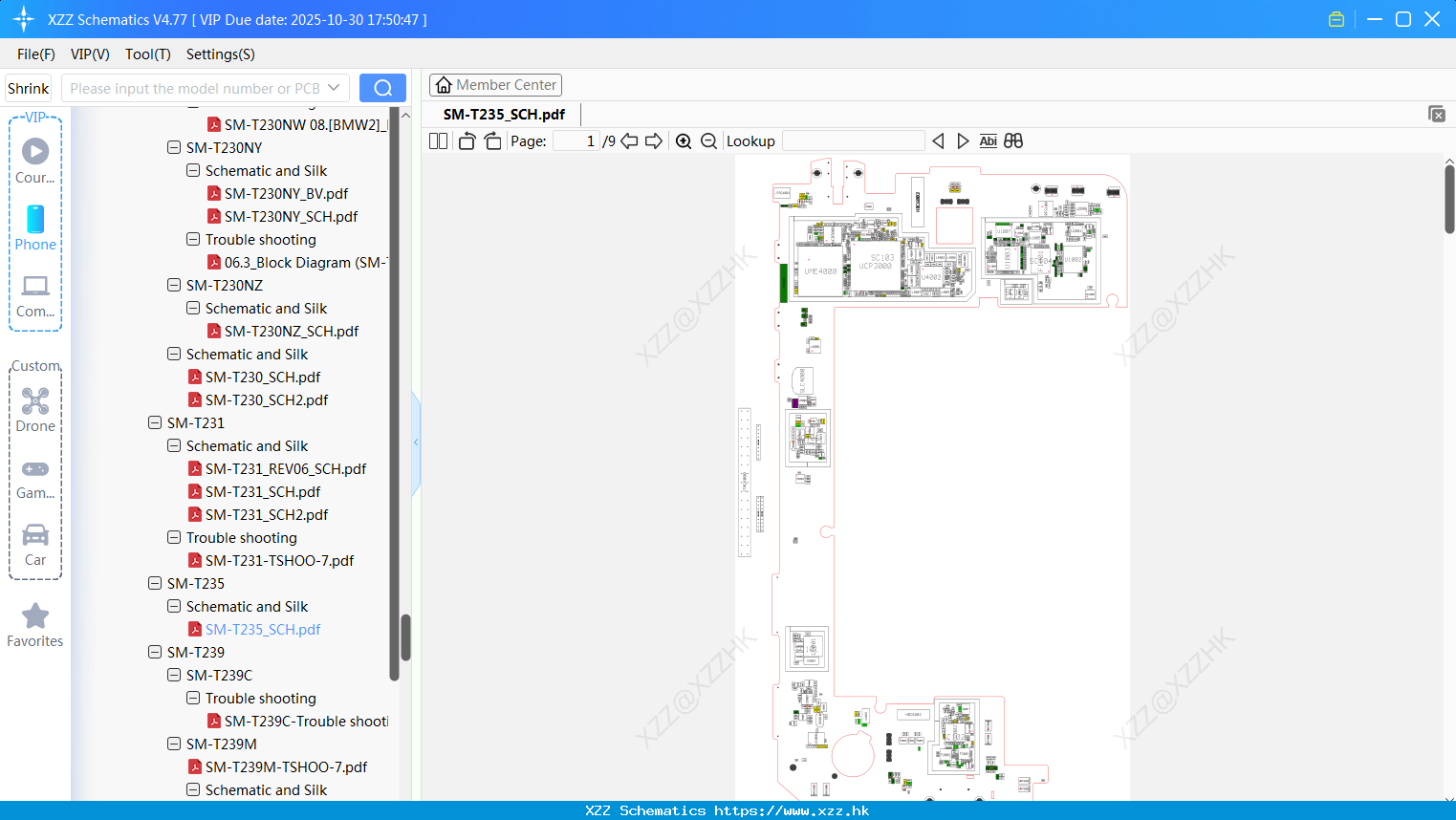This screenshot has height=820, width=1456.
Task: Click the www.xzz.hk link in status bar
Action: (x=792, y=810)
